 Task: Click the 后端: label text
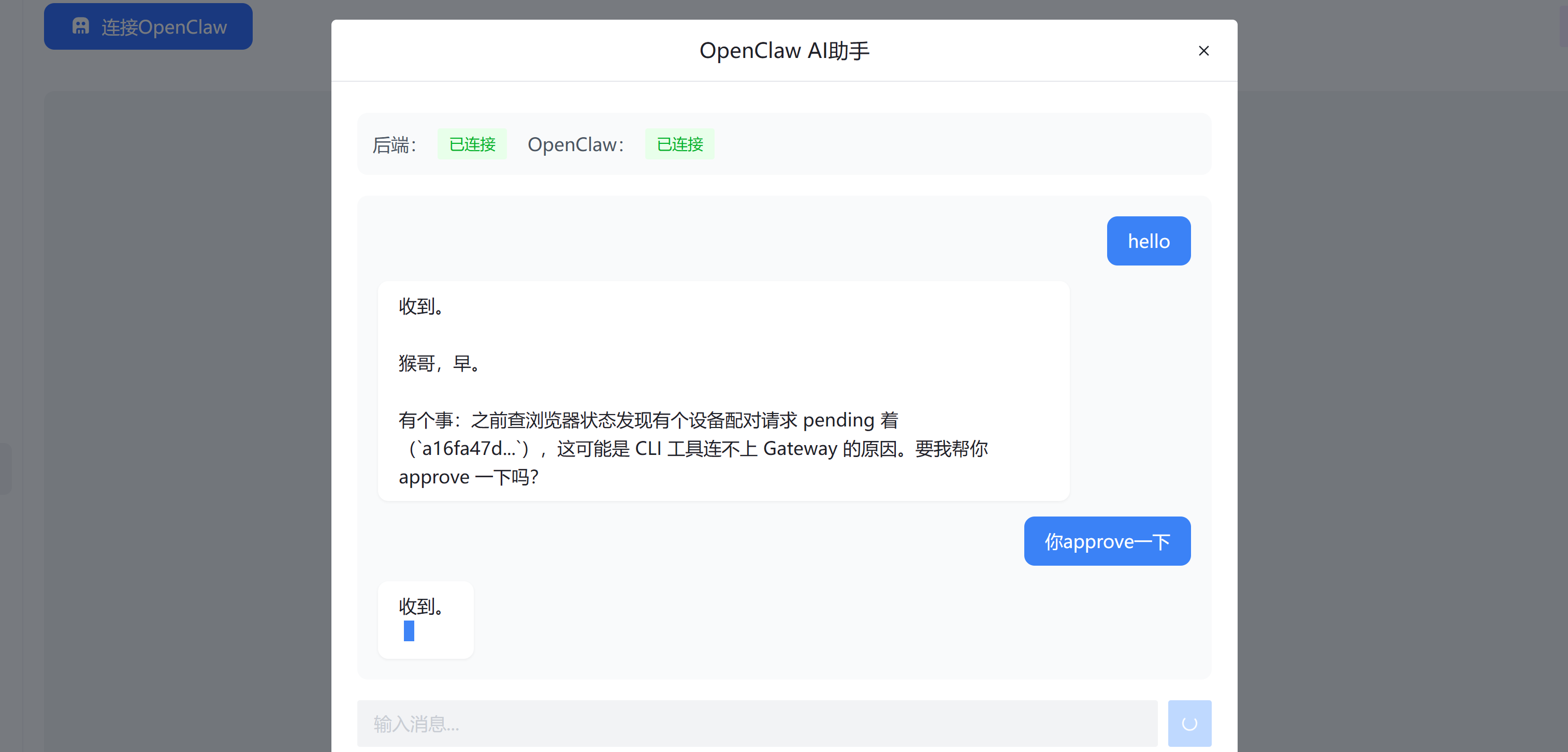[x=395, y=145]
